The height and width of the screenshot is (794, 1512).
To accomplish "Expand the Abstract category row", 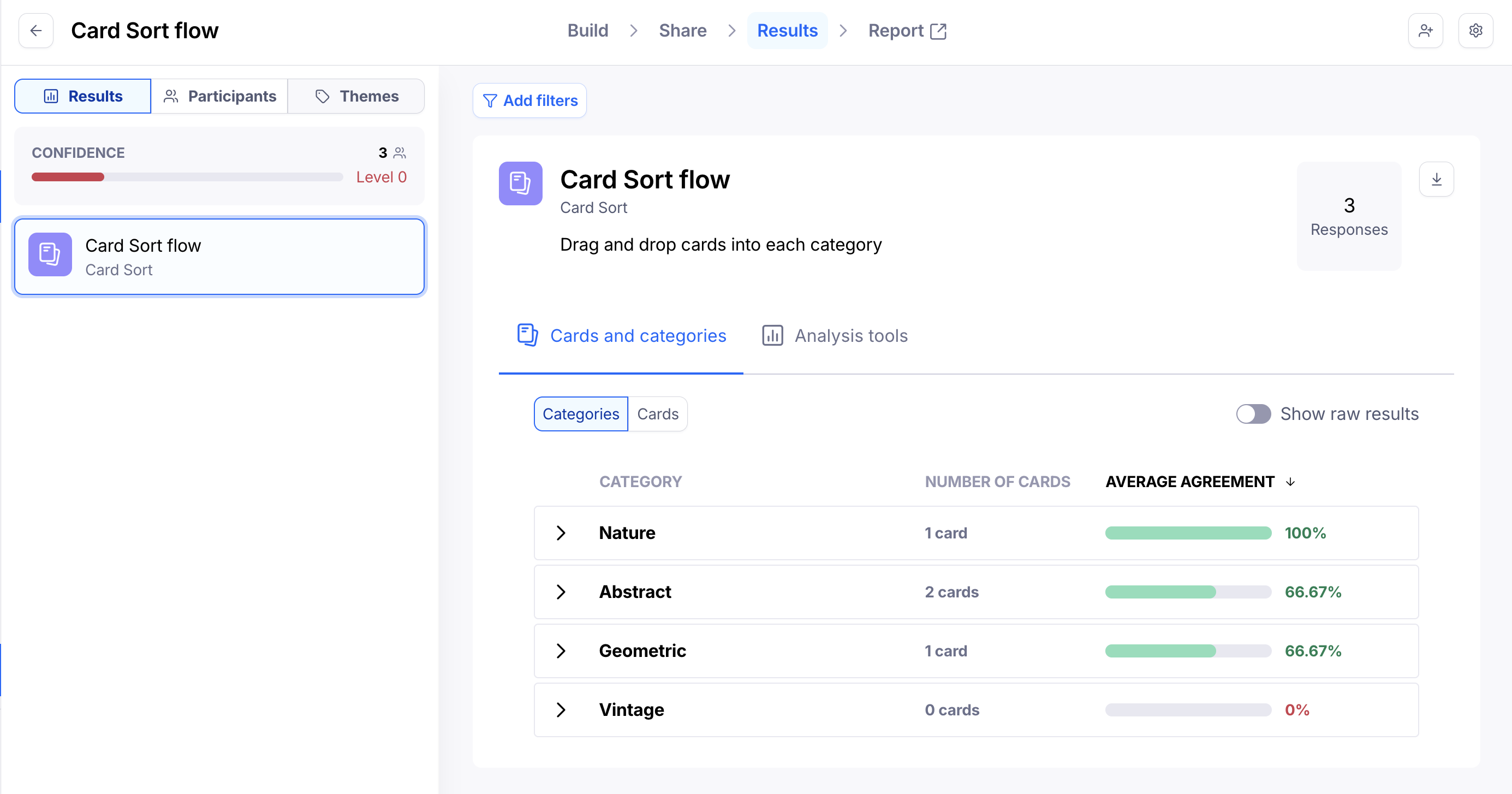I will coord(561,591).
